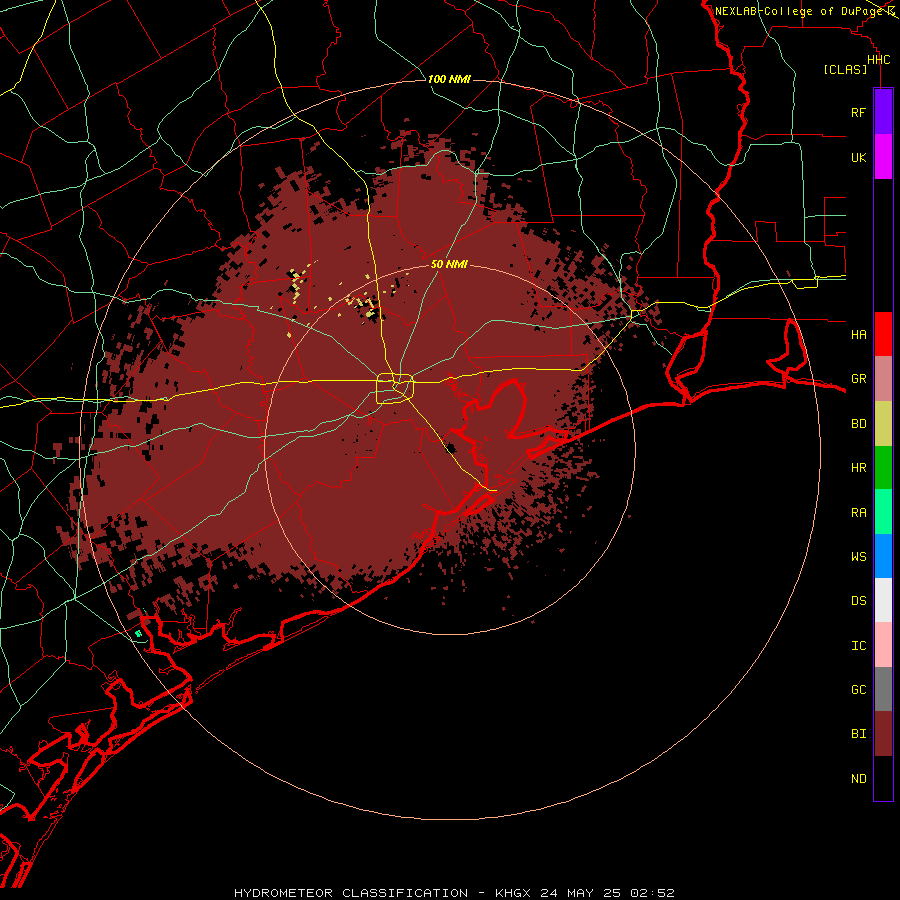The image size is (900, 900).
Task: Click the GC legend label
Action: point(858,690)
